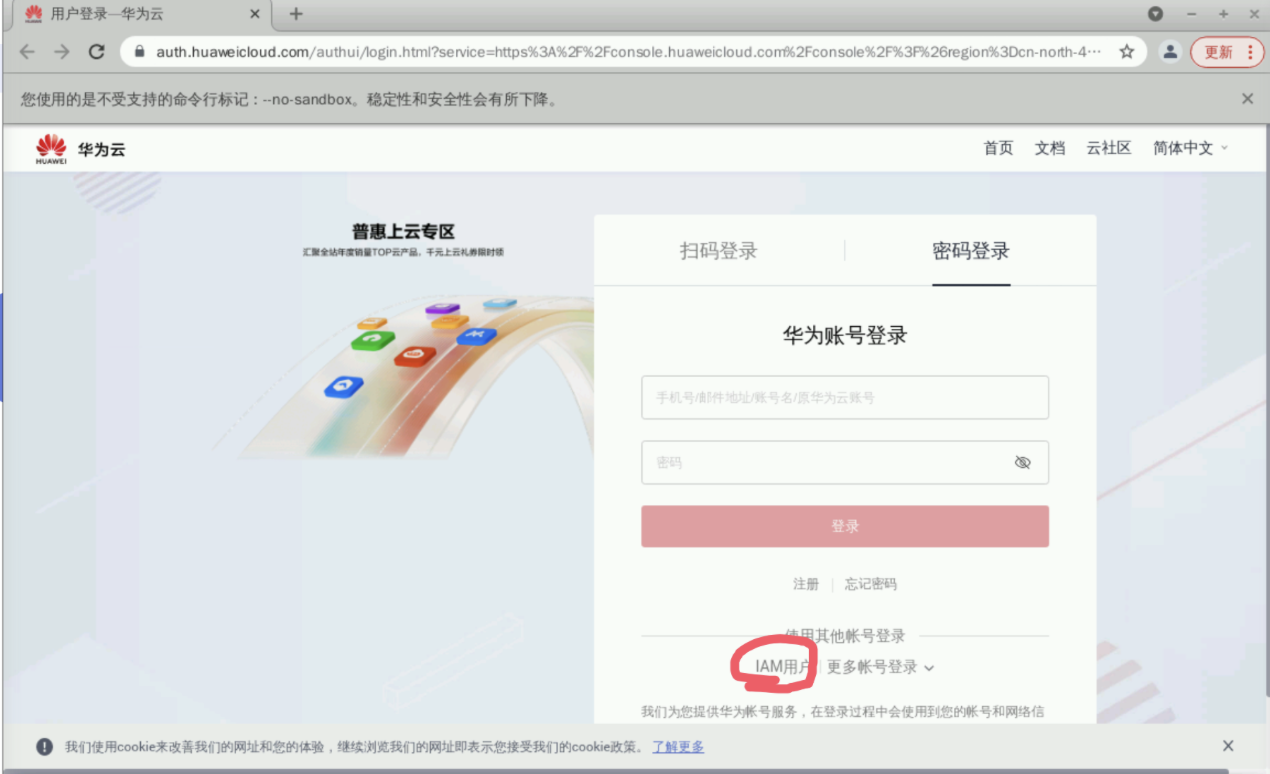This screenshot has width=1270, height=774.
Task: Open the tab search dropdown icon
Action: [x=1155, y=14]
